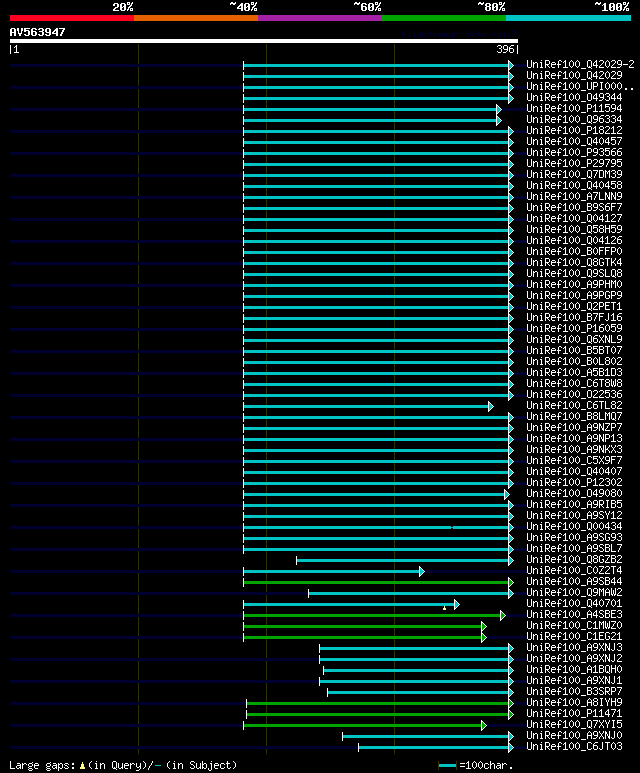Click the arrowhead ending the C0Z2T4 bar
Viewport: 640px width, 773px height.
[422, 571]
